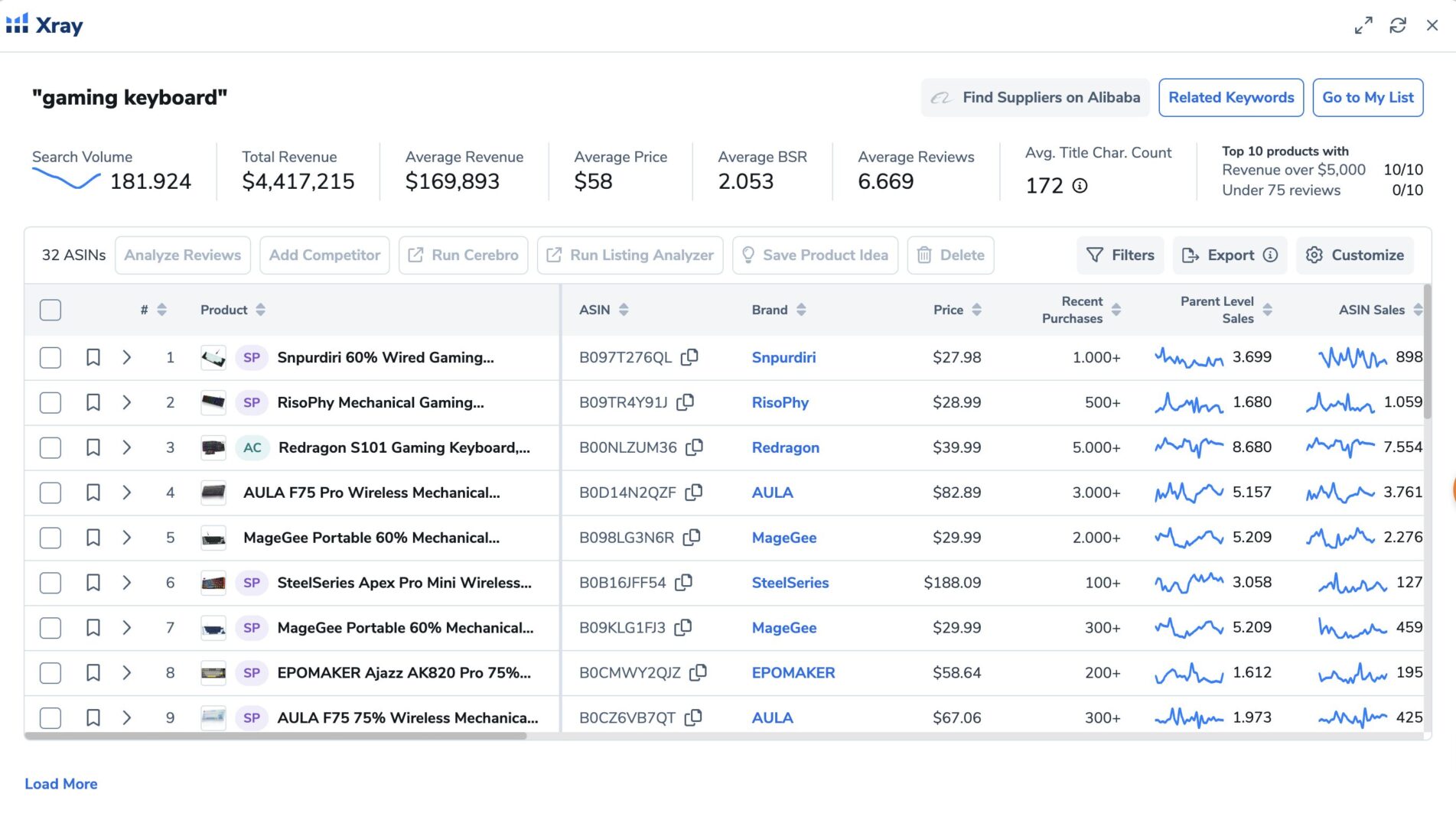Check the box for Snpurdiri 60% keyboard
The height and width of the screenshot is (826, 1456).
click(x=50, y=357)
